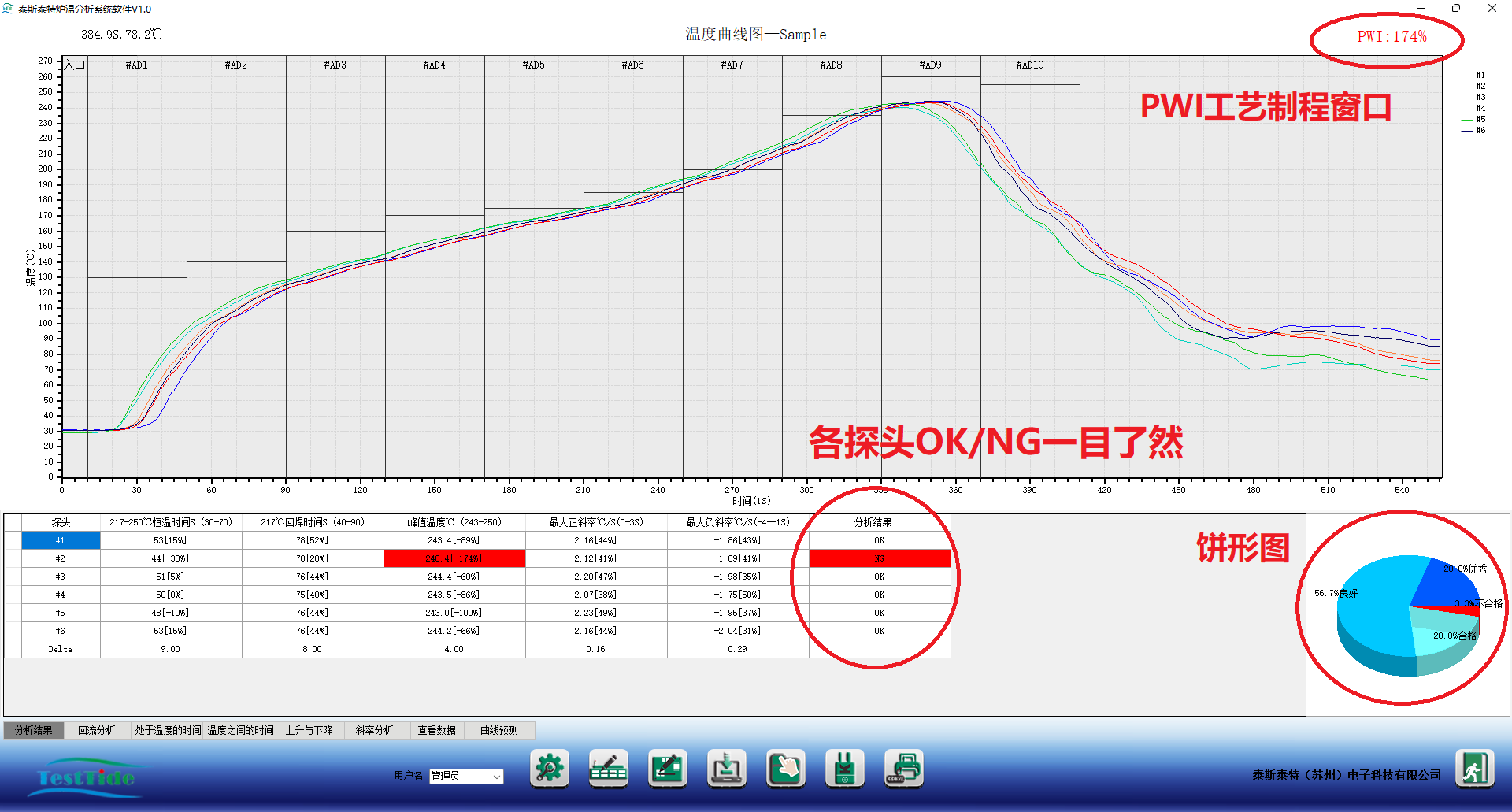Screen dimensions: 1512x812
Task: Click the red NG result cell for probe #2
Action: [879, 558]
